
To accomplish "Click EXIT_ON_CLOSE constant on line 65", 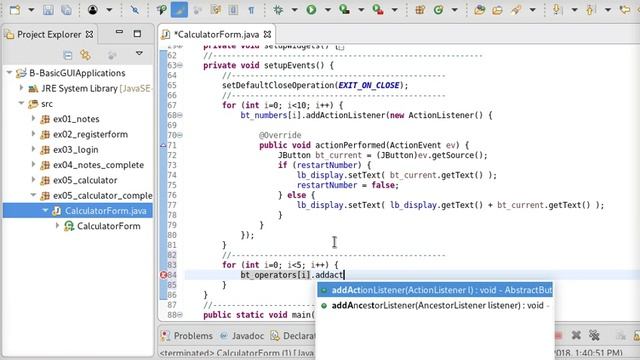I will (369, 85).
